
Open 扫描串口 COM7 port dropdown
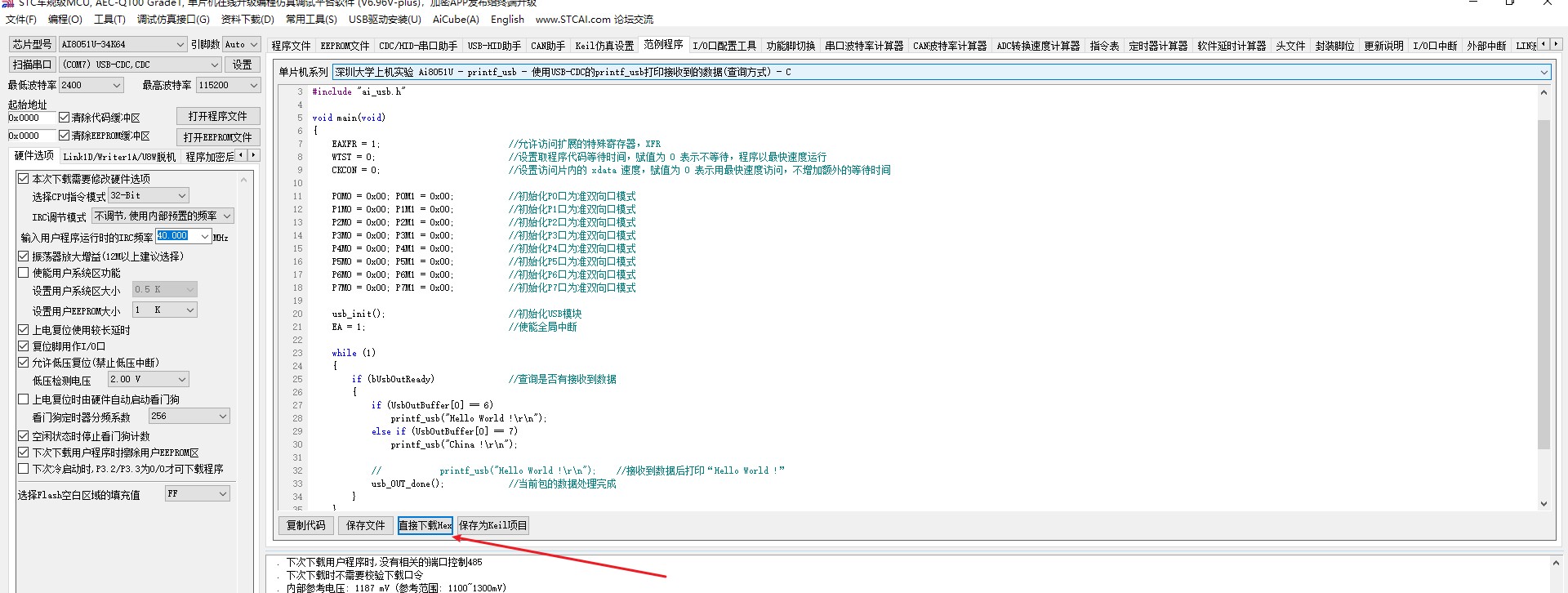[140, 64]
